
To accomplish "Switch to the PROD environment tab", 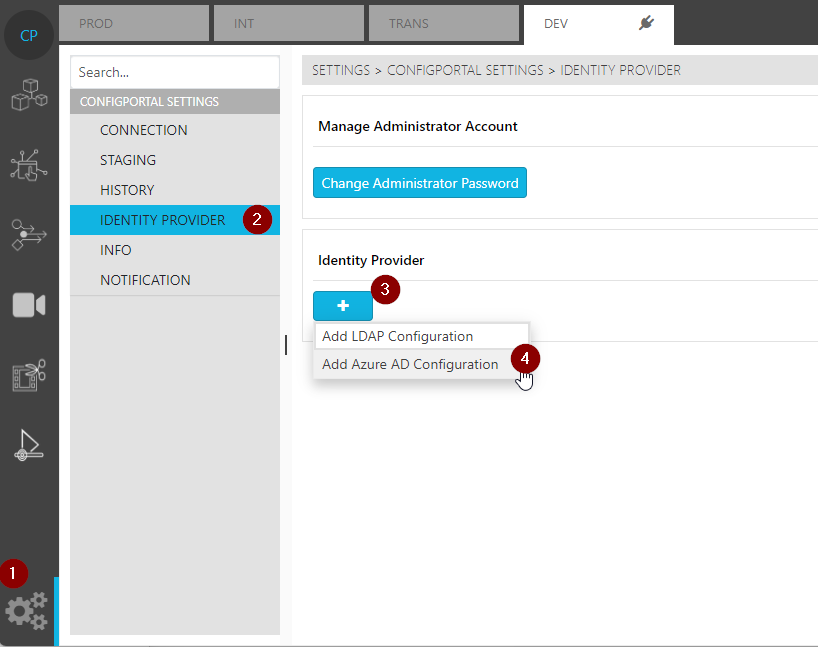I will tap(134, 24).
